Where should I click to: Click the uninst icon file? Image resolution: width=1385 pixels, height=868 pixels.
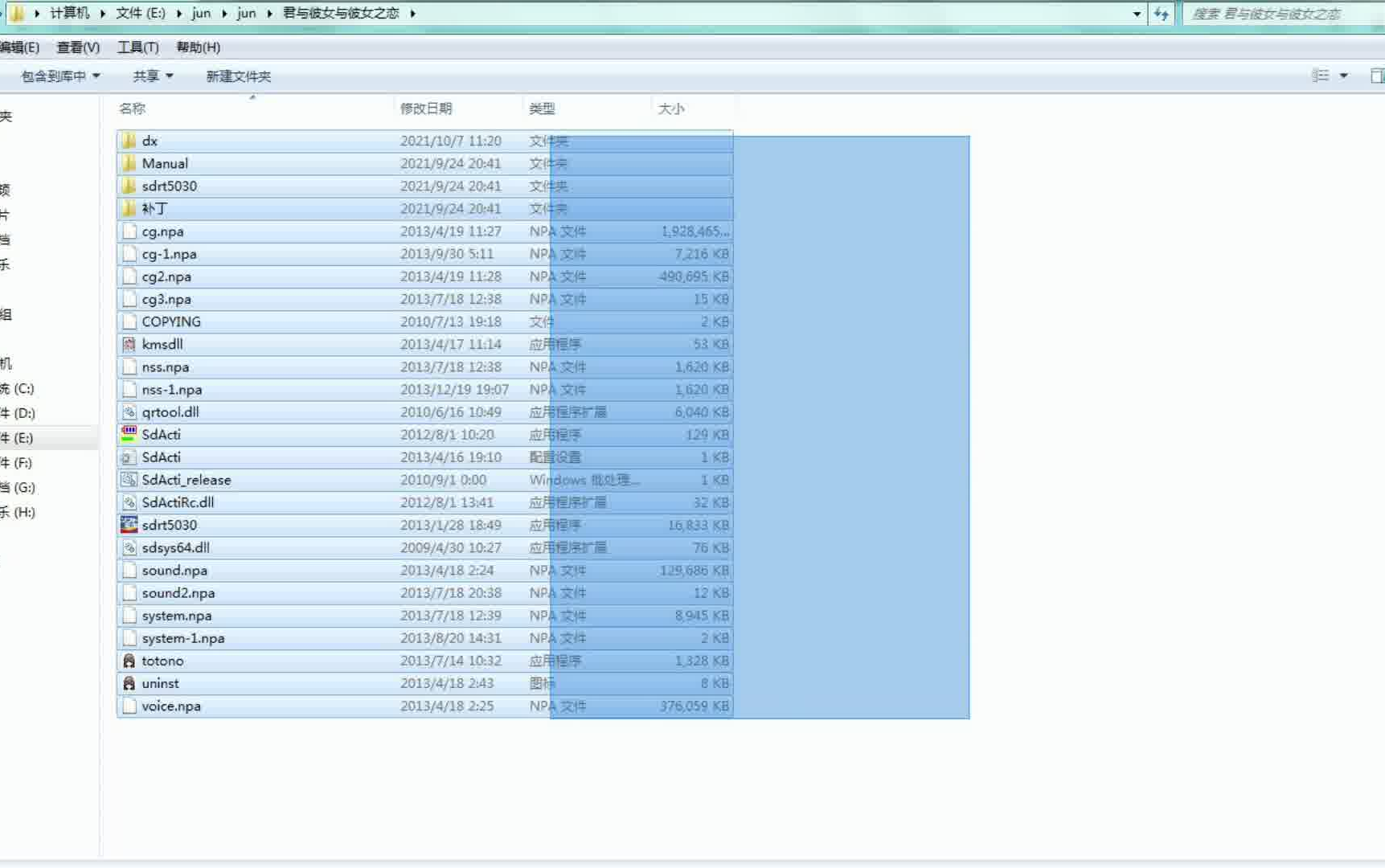tap(129, 683)
